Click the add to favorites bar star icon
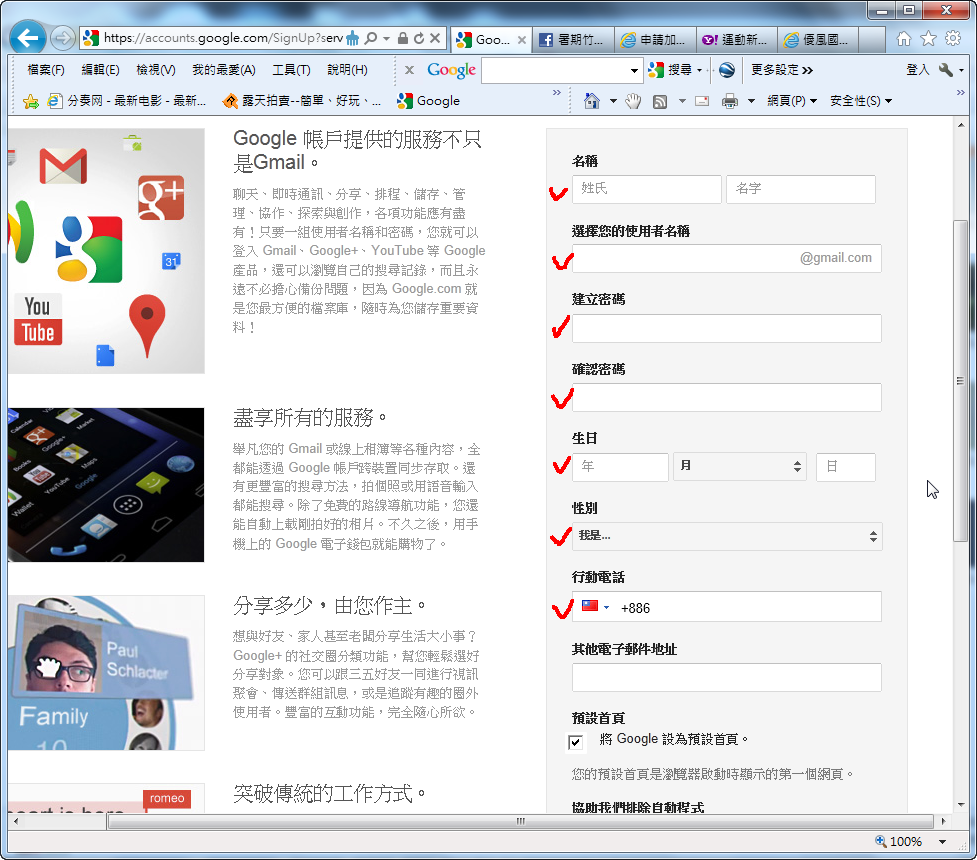The height and width of the screenshot is (860, 977). pos(30,101)
